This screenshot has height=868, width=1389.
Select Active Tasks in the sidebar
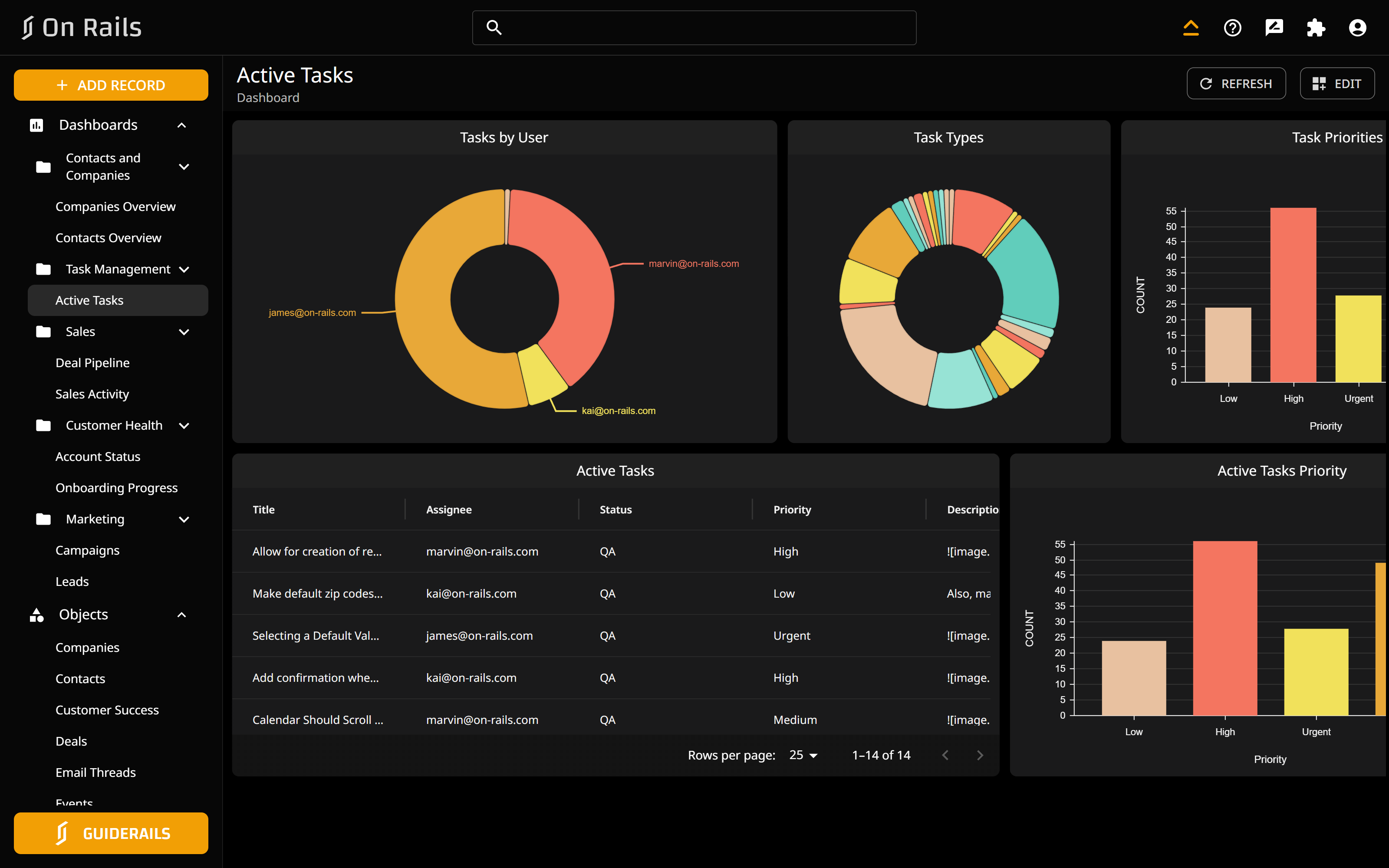pyautogui.click(x=89, y=299)
